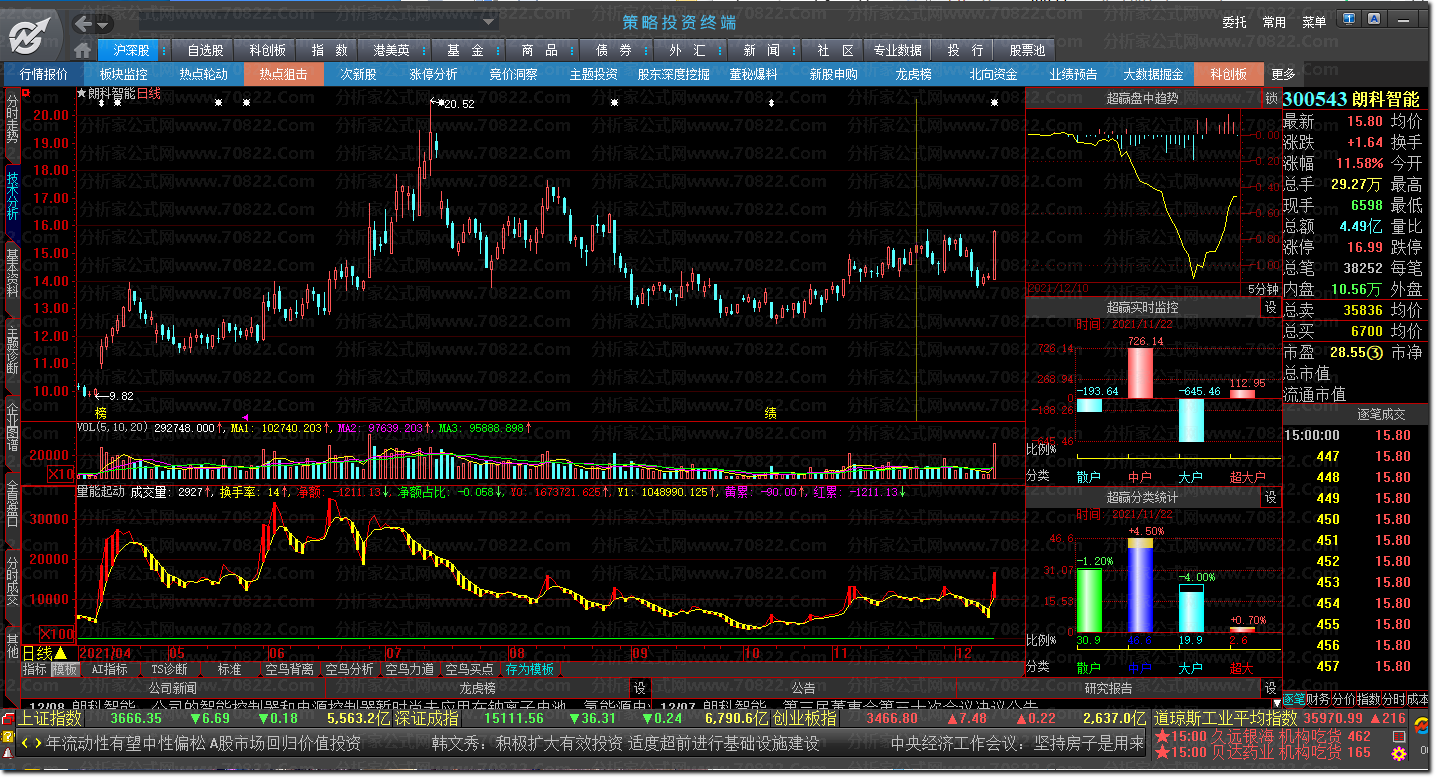1437x778 pixels.
Task: Click the 榜 marker under the candlestick chart
Action: click(x=101, y=412)
